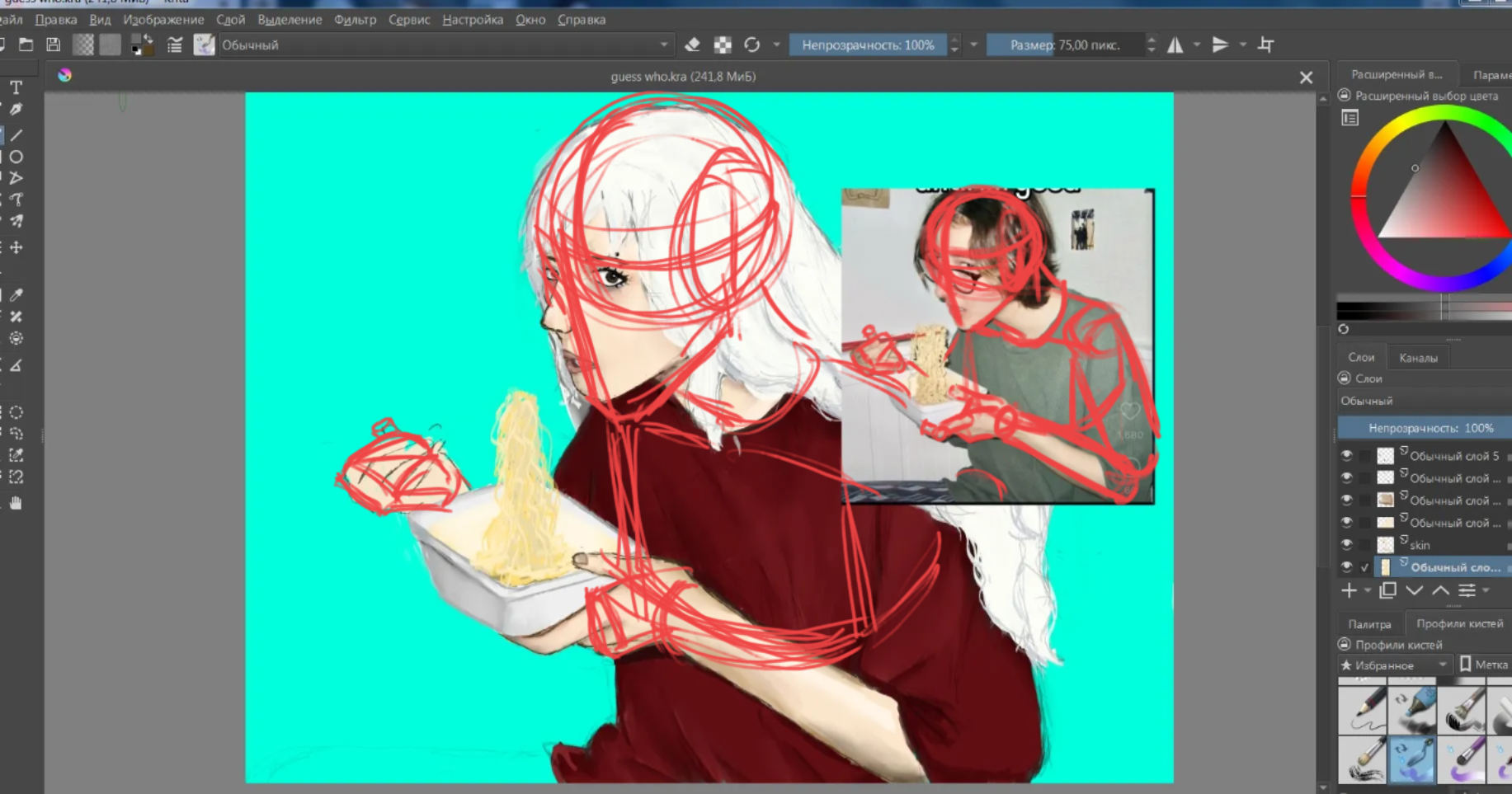The height and width of the screenshot is (794, 1512).
Task: Toggle eye of layer with brown thumbnail
Action: pos(1346,500)
